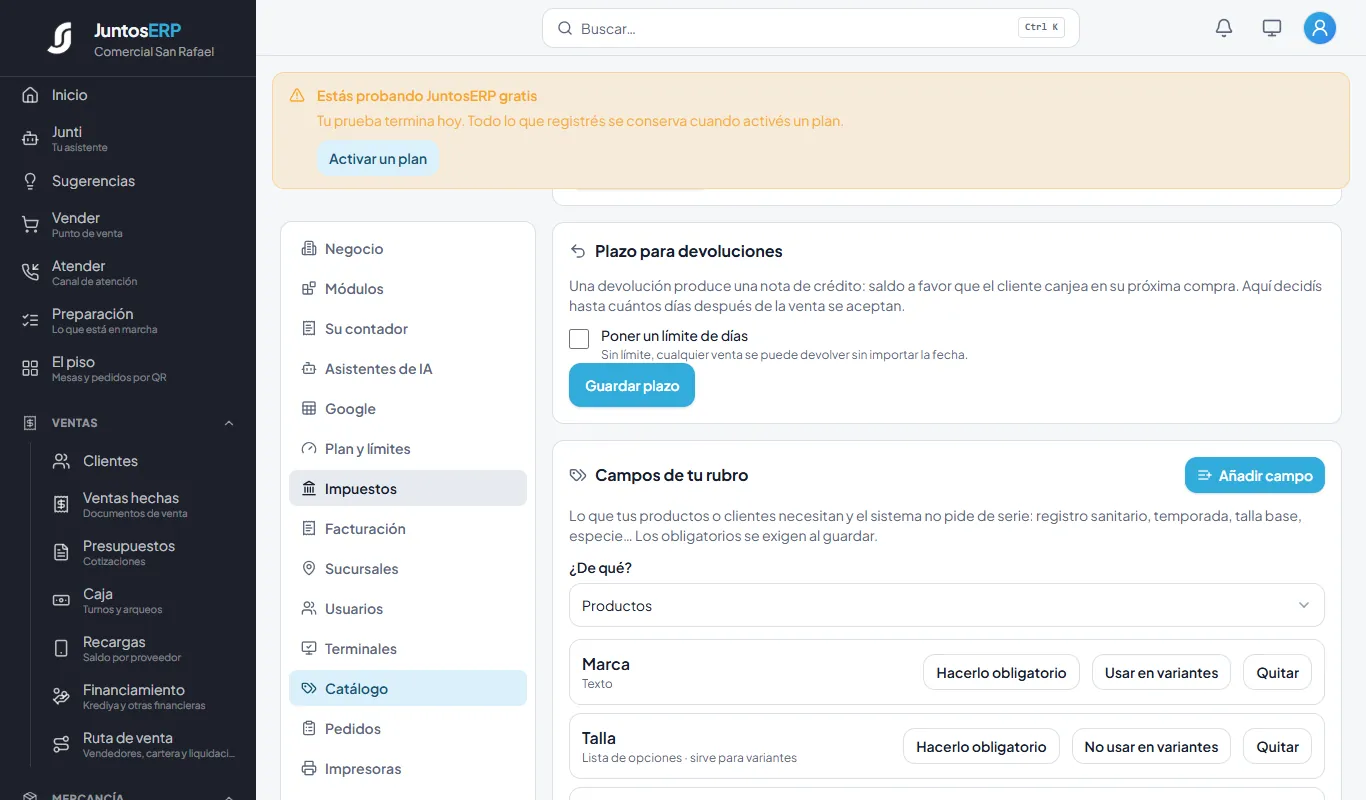Click the Preparación checklist icon
1366x800 pixels.
tap(30, 320)
